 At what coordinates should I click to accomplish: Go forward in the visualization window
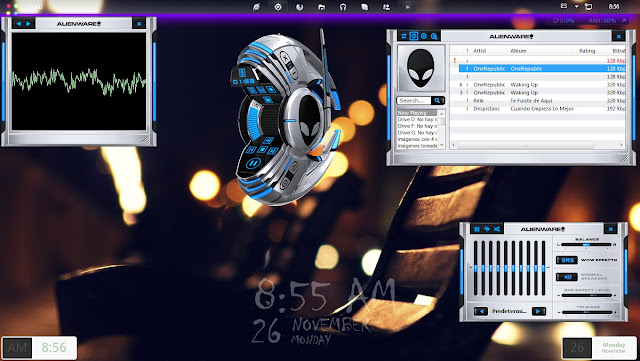[x=29, y=24]
